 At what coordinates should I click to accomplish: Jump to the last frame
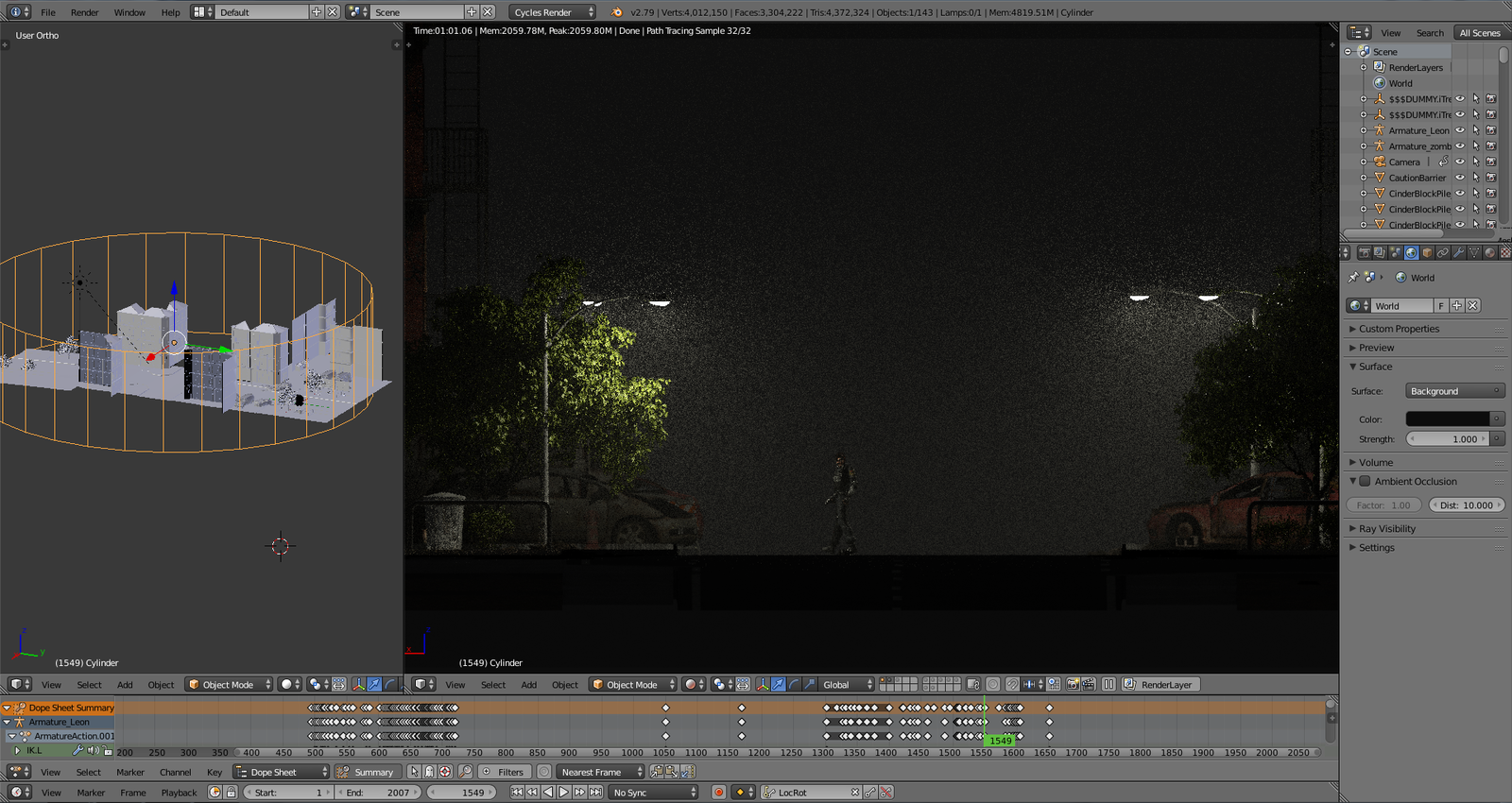(x=595, y=793)
